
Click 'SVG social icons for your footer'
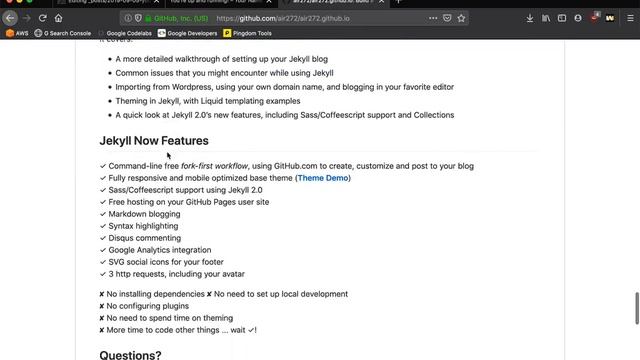(x=166, y=262)
